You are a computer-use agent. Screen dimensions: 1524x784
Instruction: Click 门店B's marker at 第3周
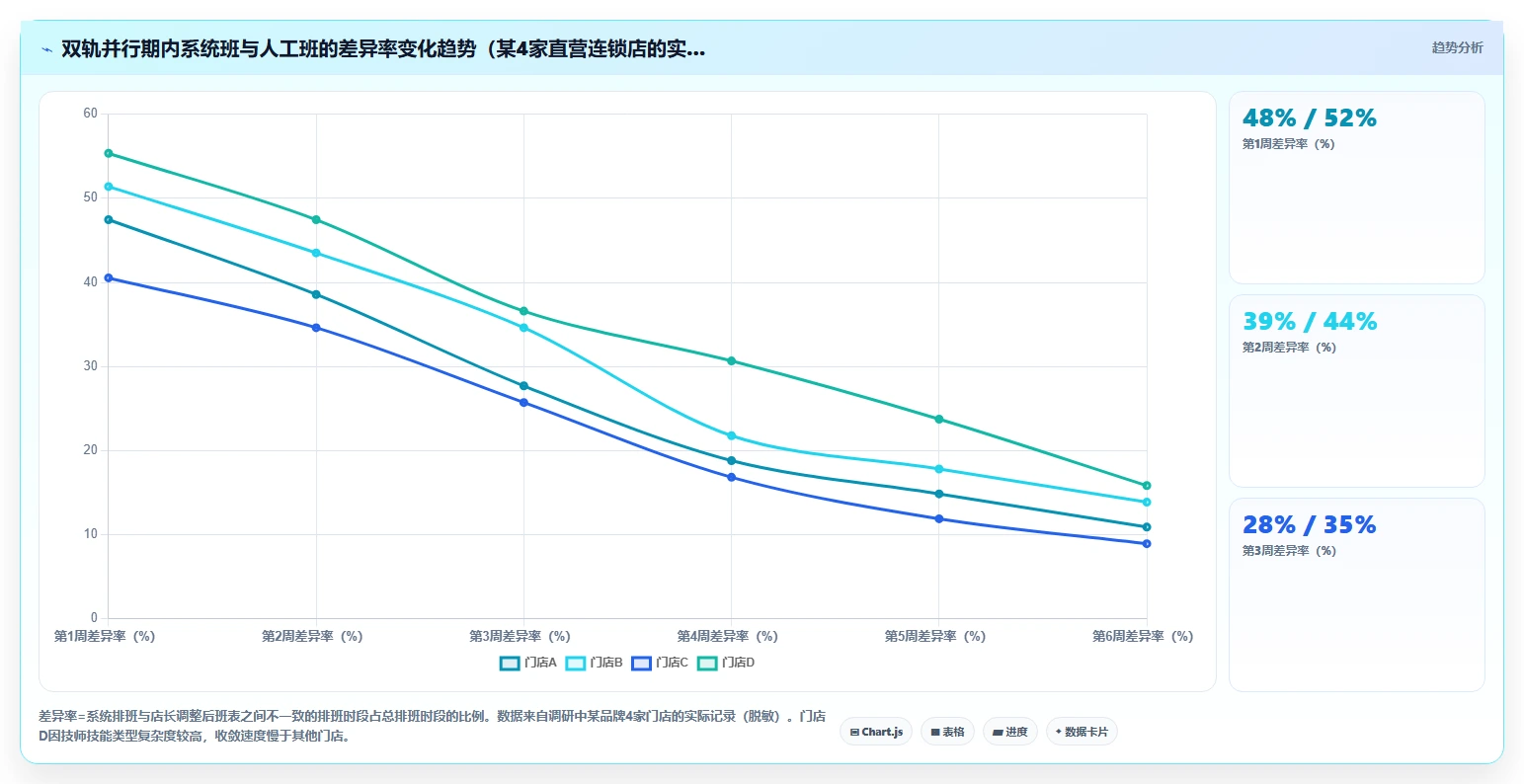click(x=523, y=328)
